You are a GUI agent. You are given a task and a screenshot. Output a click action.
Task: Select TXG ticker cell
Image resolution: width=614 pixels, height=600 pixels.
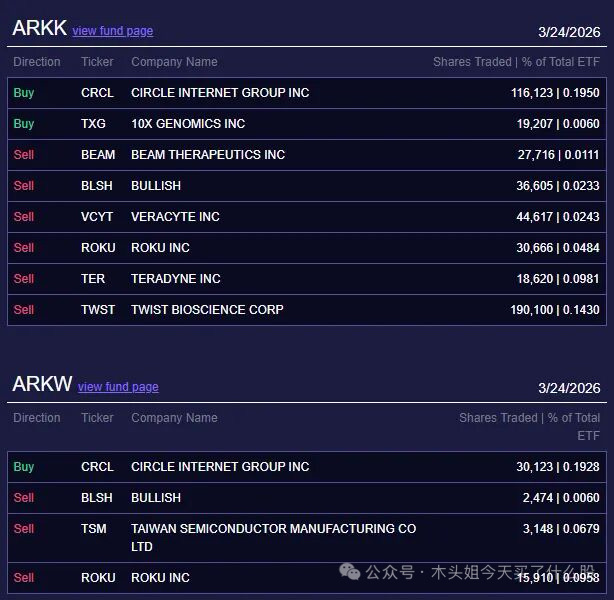[x=93, y=124]
